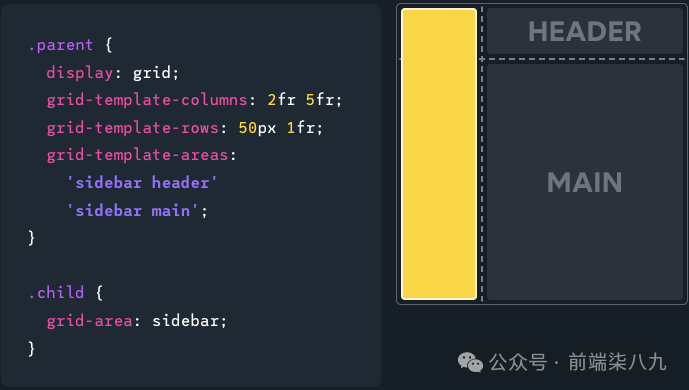
Task: Select the HEADER grid cell
Action: coord(585,31)
